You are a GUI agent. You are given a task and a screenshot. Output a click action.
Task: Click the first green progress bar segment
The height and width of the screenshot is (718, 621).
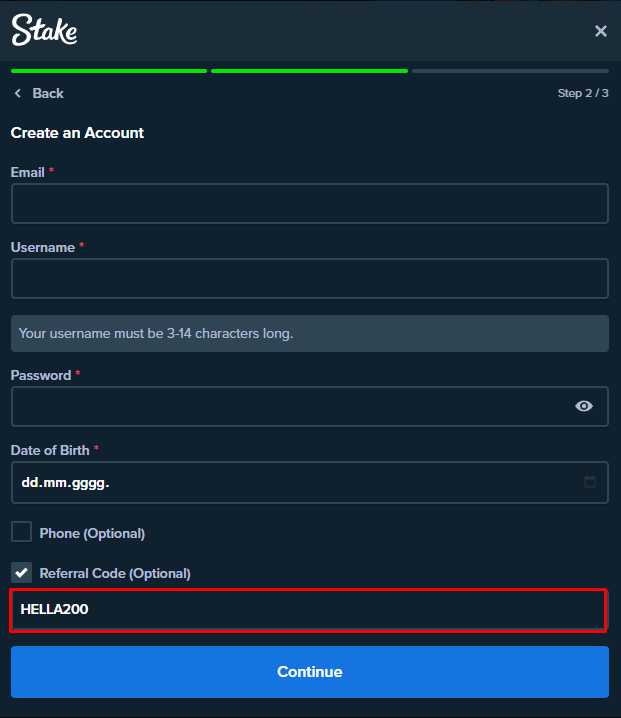(x=109, y=71)
